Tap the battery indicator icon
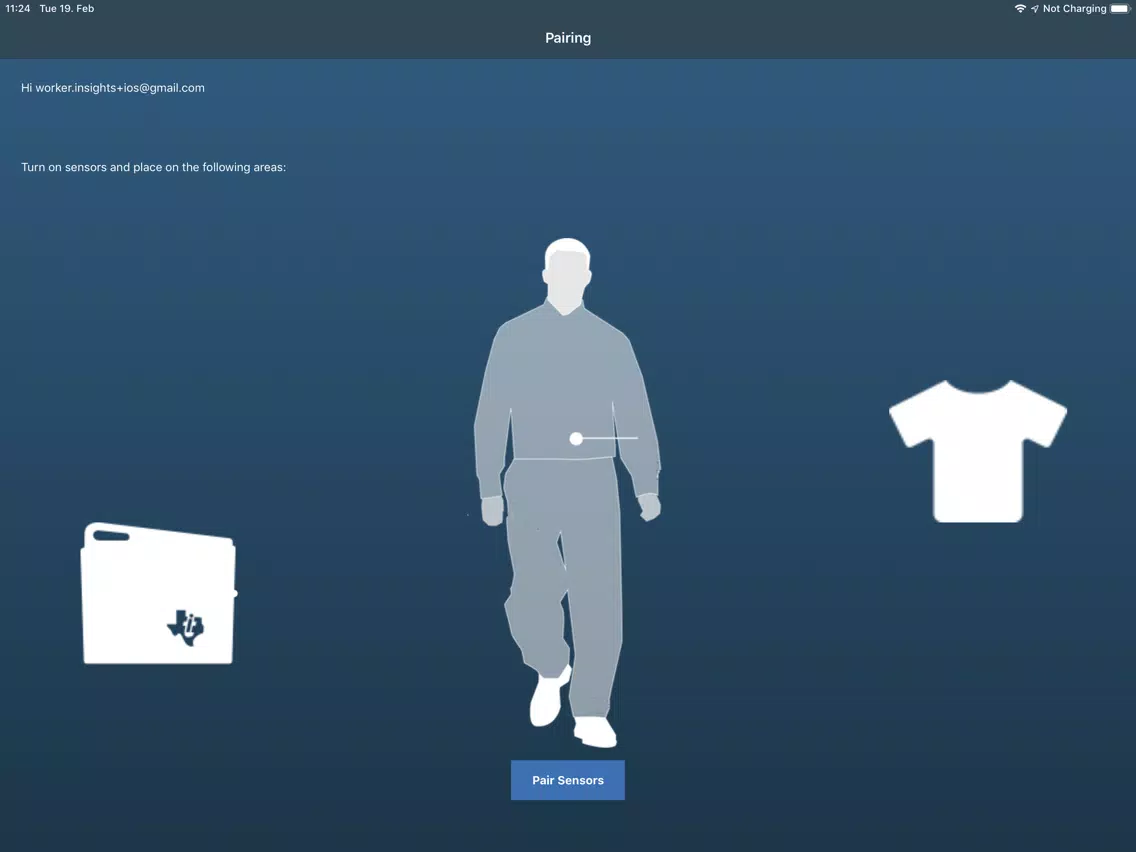 [1120, 9]
